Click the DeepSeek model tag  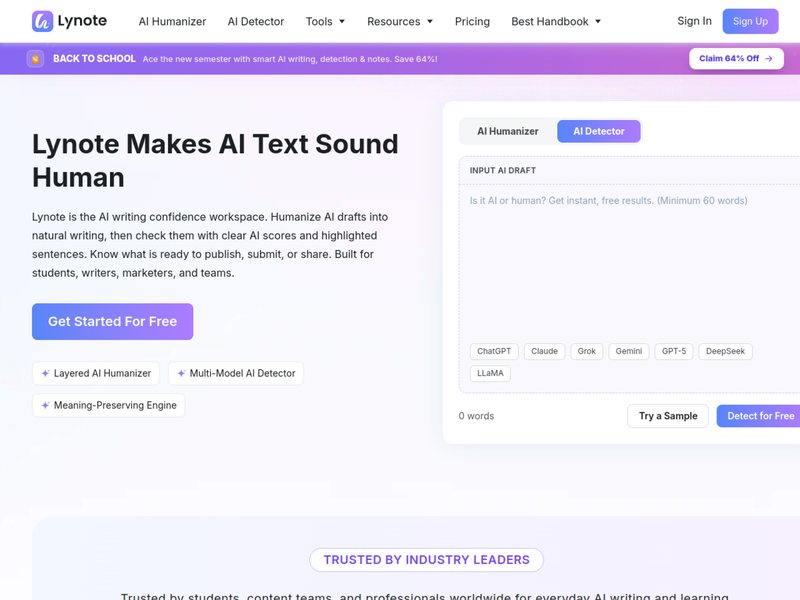tap(725, 351)
